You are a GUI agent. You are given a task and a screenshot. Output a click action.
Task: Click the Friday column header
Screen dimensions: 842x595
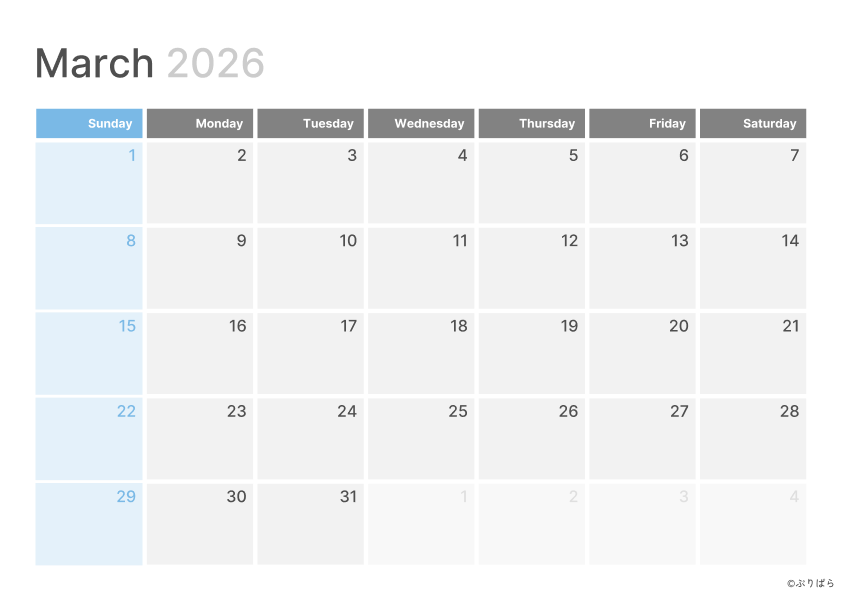(x=642, y=123)
